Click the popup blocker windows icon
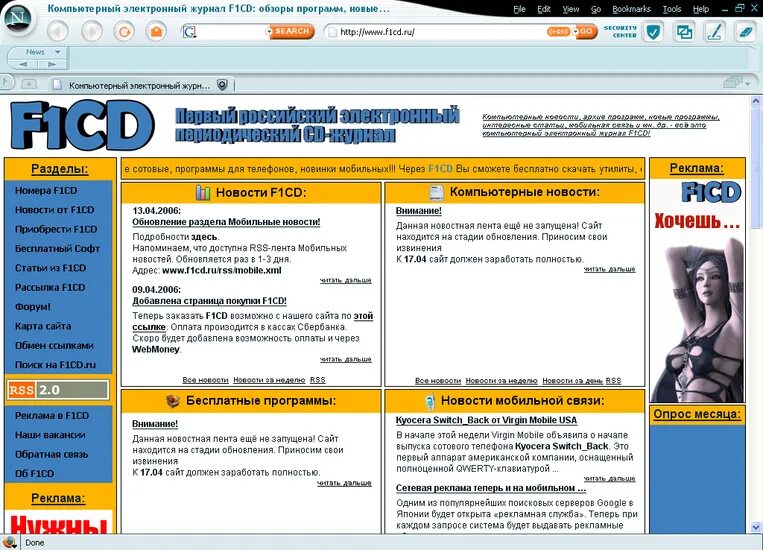 click(684, 32)
